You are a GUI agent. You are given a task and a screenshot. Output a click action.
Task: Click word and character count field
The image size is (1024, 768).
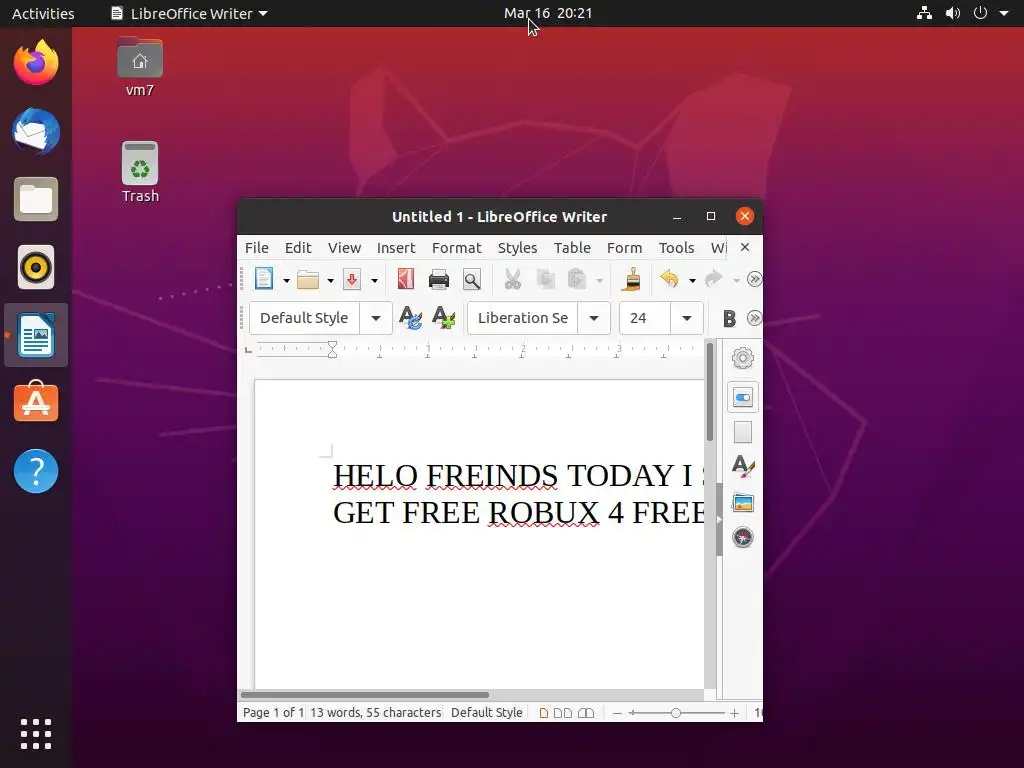coord(376,712)
